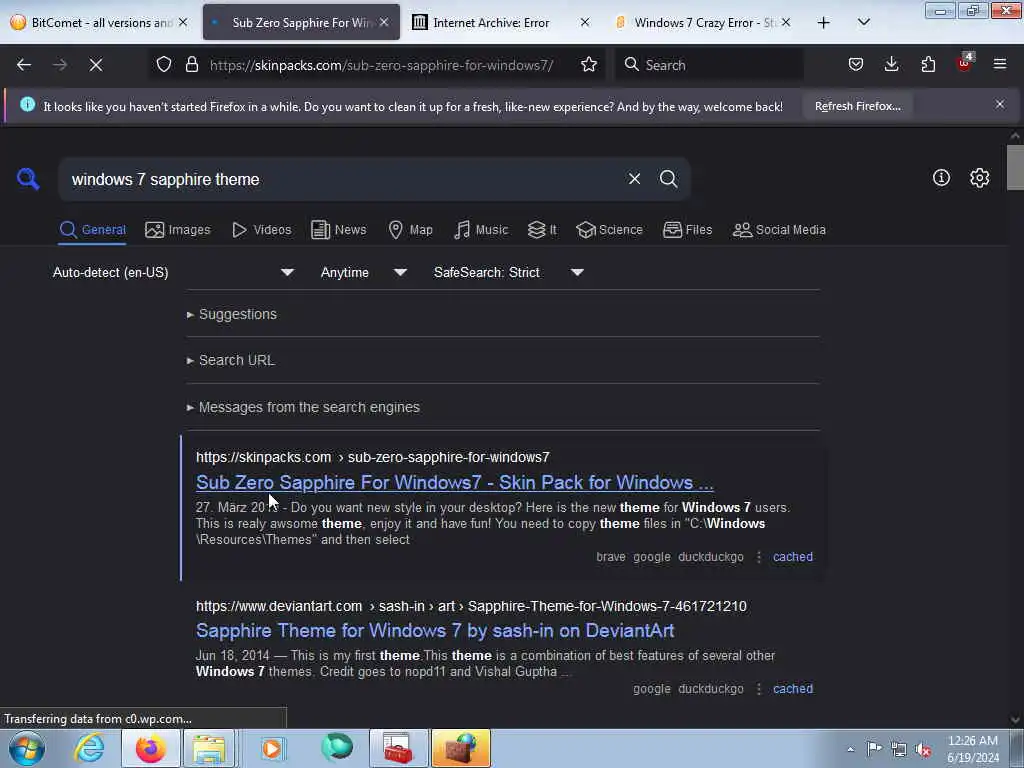Image resolution: width=1024 pixels, height=768 pixels.
Task: Open the red toolbox taskbar icon
Action: click(398, 748)
